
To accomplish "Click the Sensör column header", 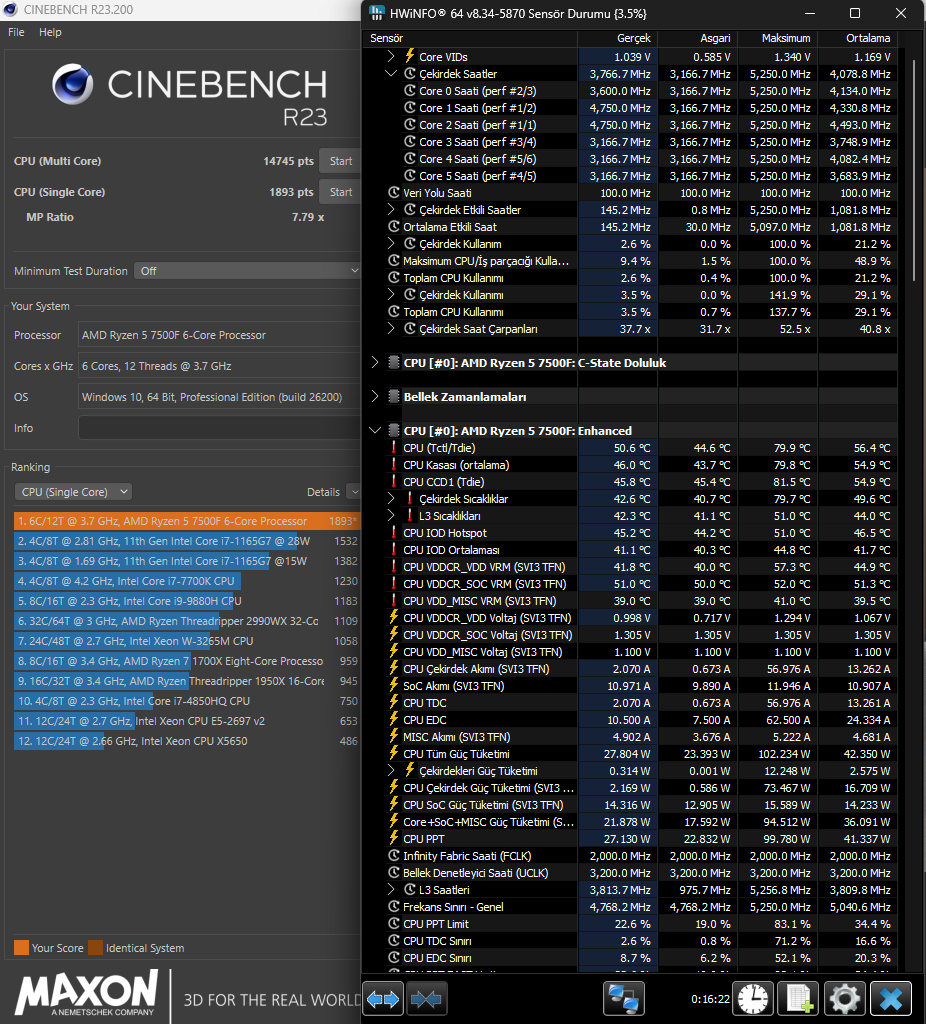I will coord(470,38).
